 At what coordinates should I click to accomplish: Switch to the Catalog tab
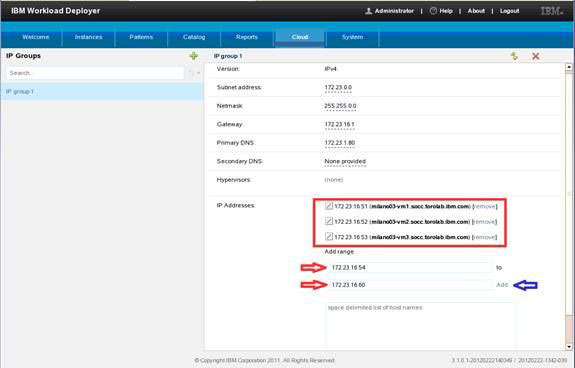(194, 37)
